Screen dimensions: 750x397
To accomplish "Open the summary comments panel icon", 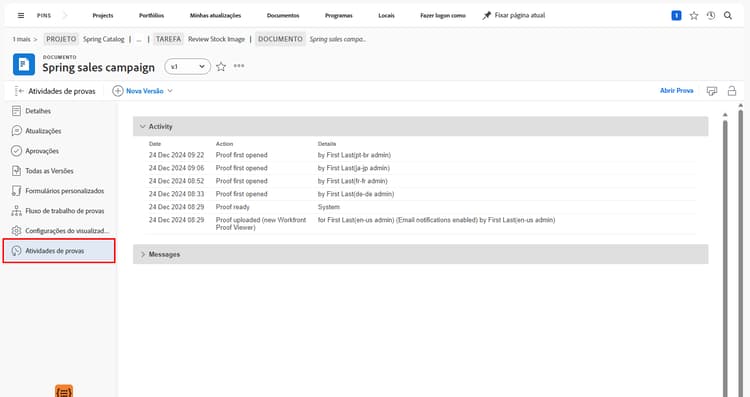I will (712, 91).
